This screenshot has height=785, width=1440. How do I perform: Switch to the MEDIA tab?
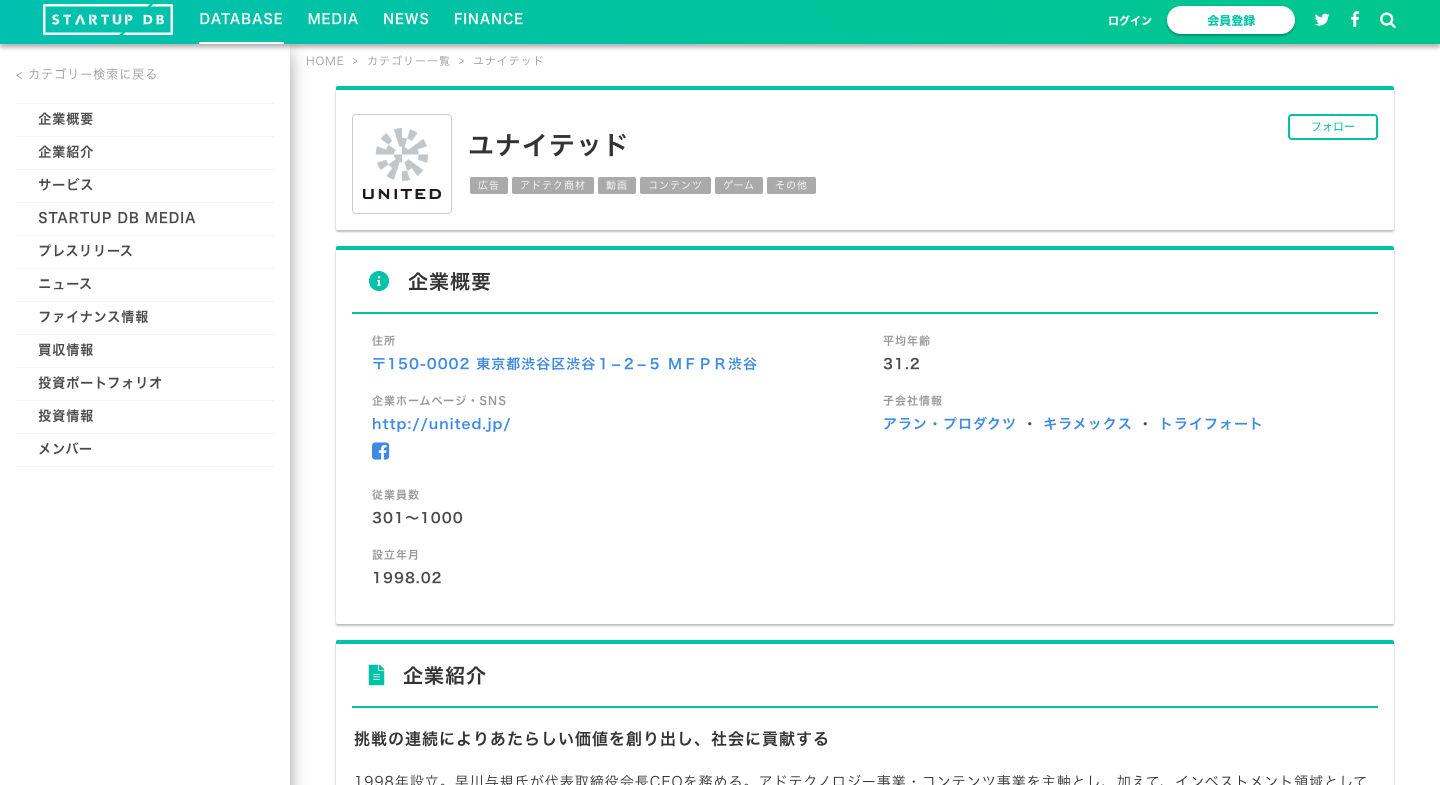click(x=333, y=19)
